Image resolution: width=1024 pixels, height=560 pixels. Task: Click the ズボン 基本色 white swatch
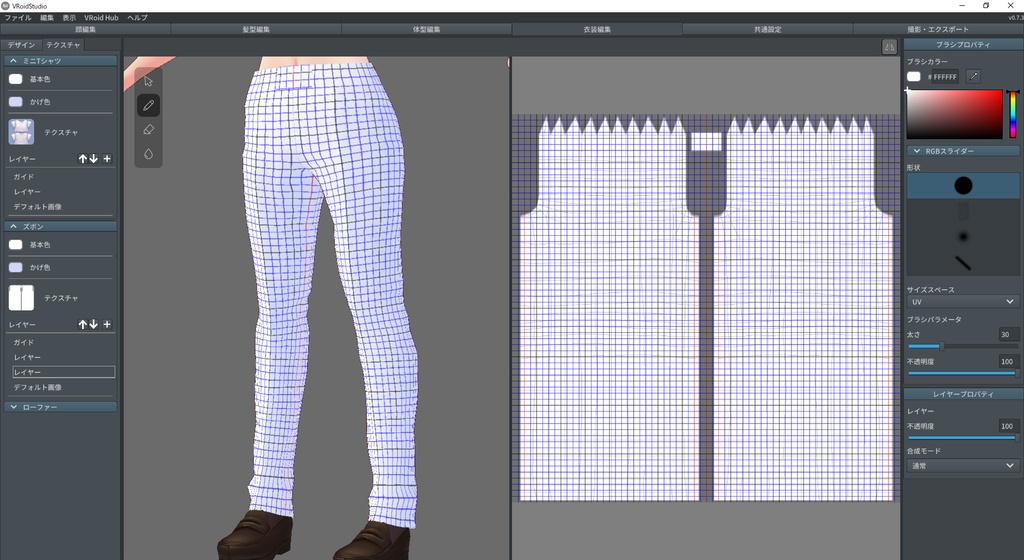16,245
